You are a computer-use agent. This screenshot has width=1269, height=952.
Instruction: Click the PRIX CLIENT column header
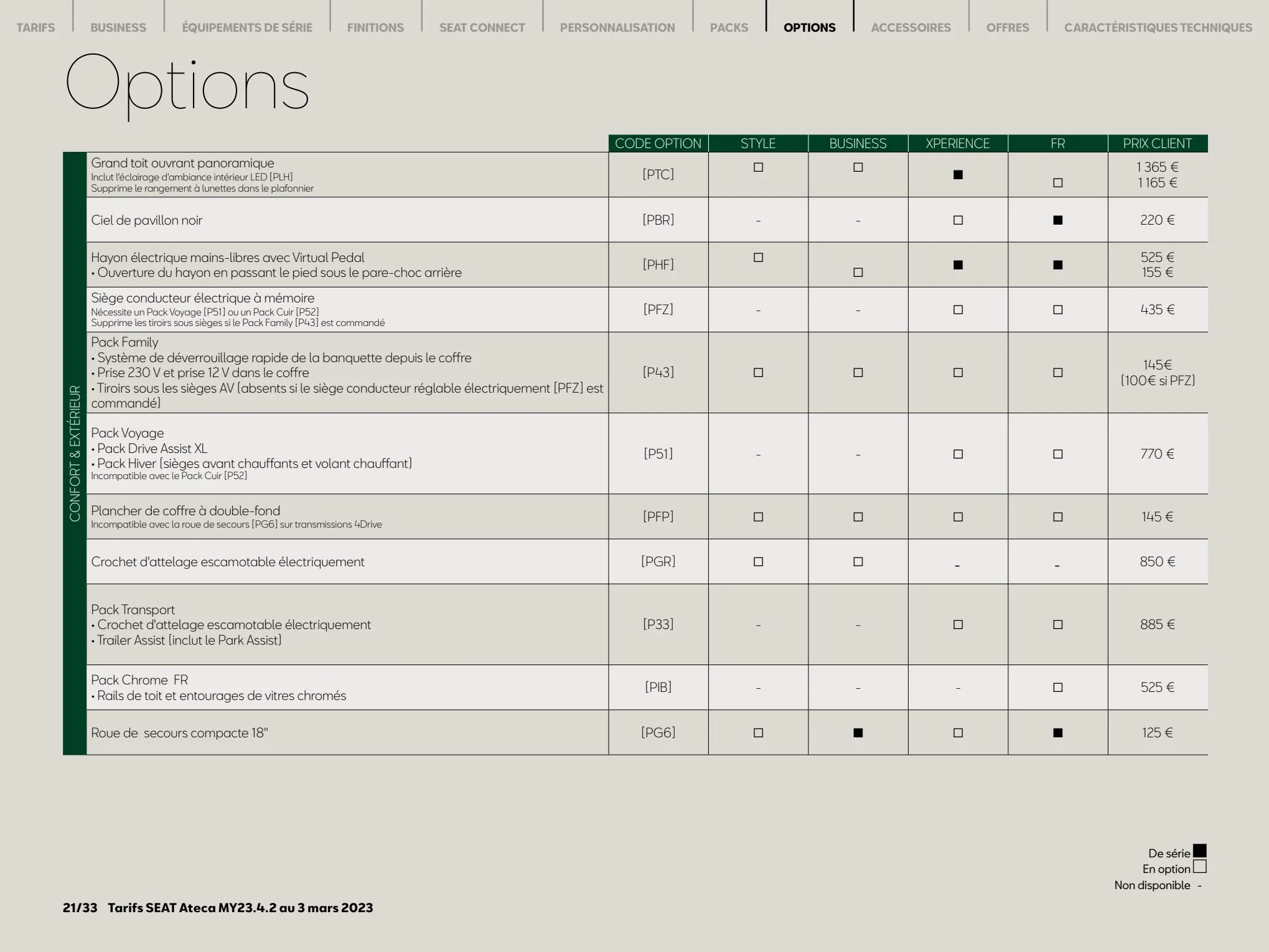tap(1158, 143)
